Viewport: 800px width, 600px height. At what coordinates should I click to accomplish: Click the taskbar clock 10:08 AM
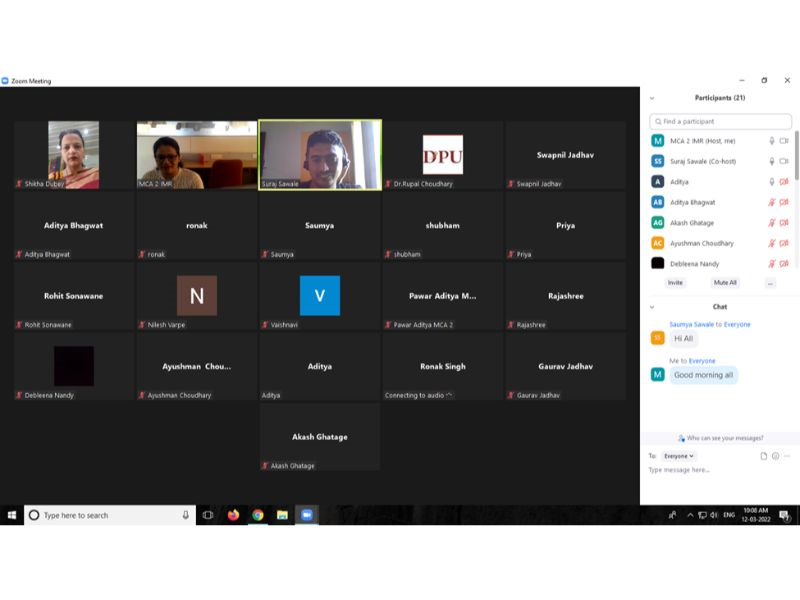coord(756,515)
